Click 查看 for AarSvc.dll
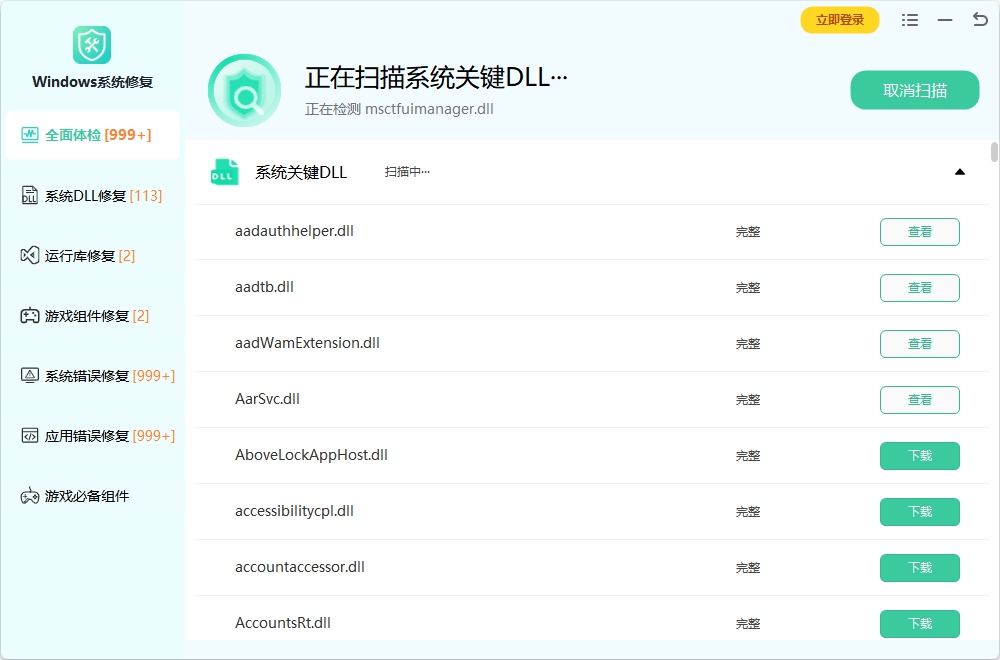This screenshot has width=1000, height=660. tap(919, 400)
